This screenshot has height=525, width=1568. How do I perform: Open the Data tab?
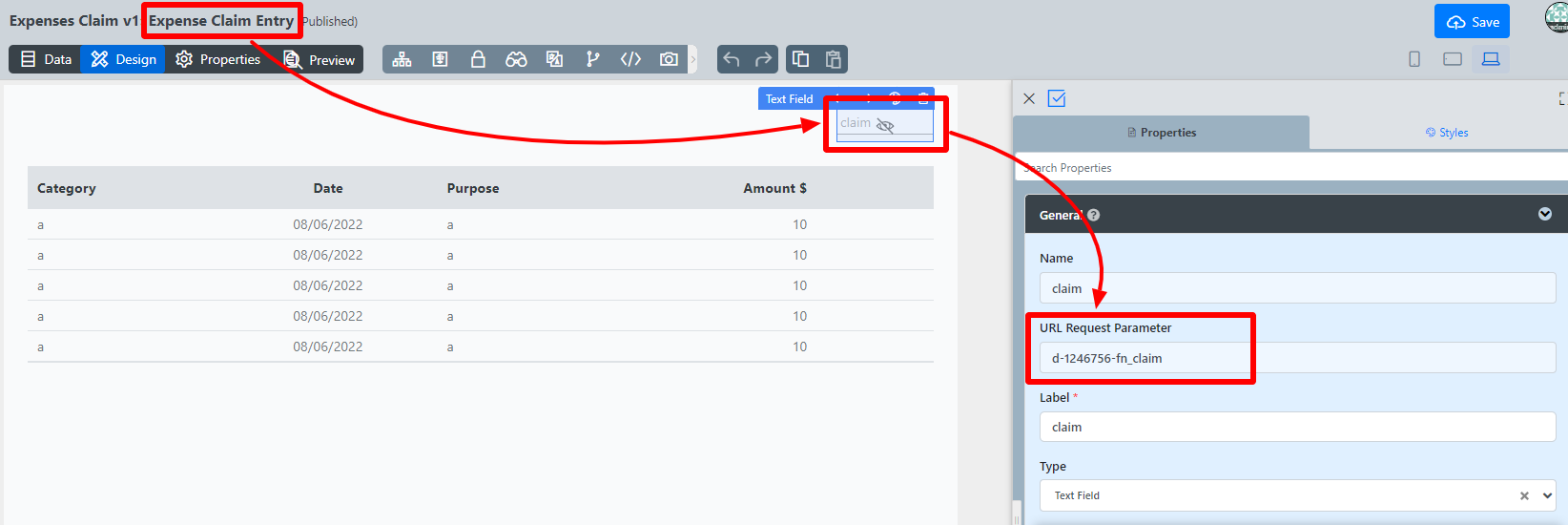click(45, 59)
